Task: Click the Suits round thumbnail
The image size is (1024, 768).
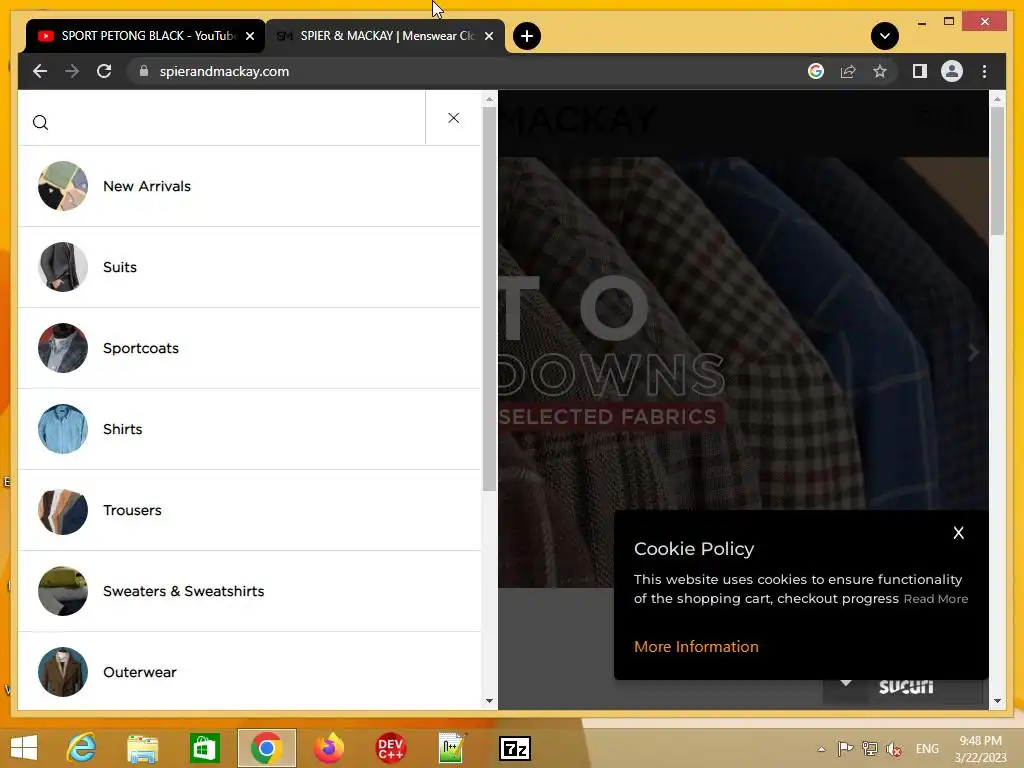Action: point(63,267)
